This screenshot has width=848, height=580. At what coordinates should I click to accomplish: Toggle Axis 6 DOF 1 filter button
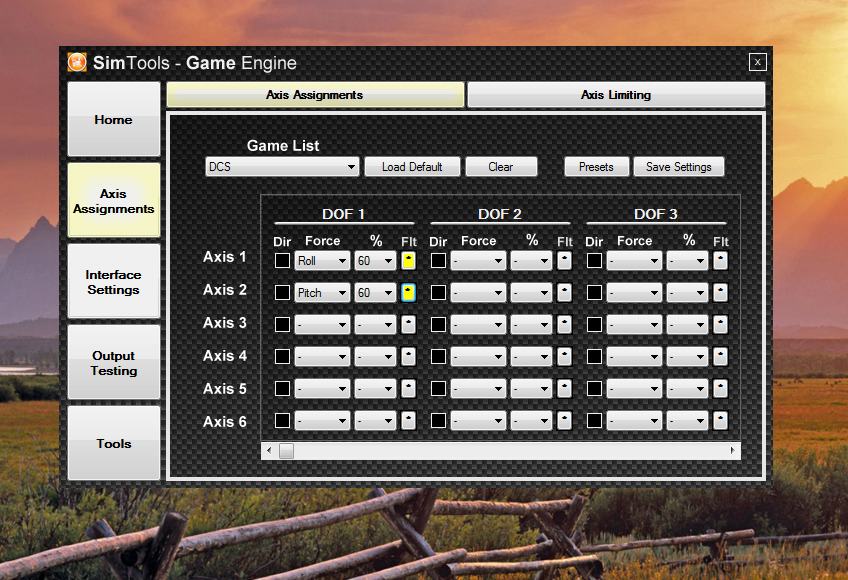[x=408, y=420]
